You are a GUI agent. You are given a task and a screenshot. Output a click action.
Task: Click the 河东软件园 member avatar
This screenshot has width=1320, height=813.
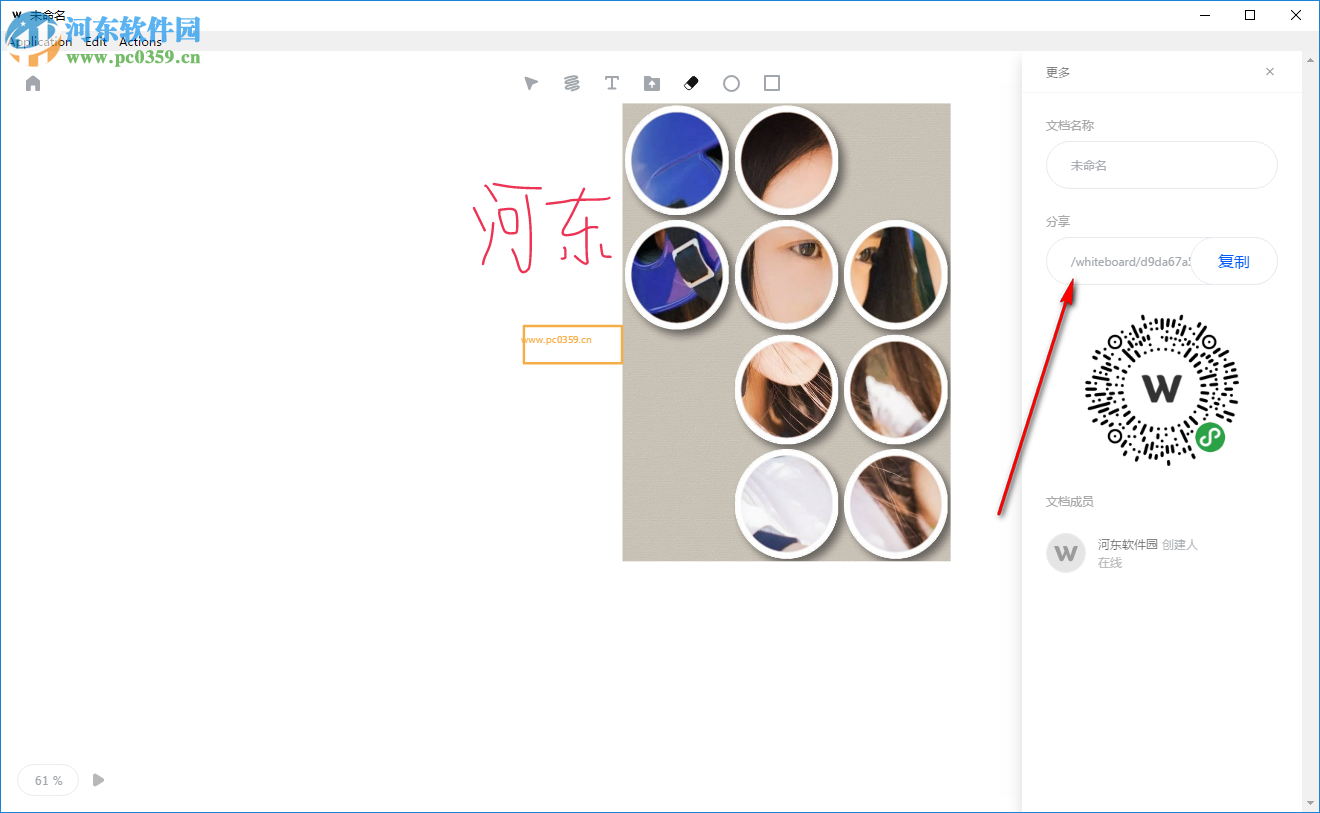click(x=1066, y=553)
